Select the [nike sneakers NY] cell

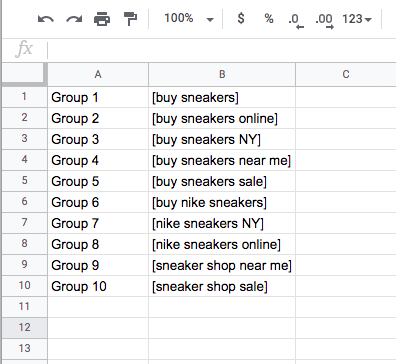tap(222, 223)
